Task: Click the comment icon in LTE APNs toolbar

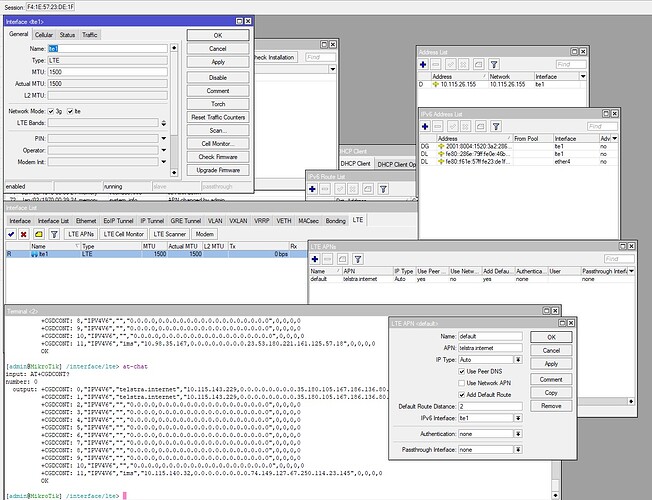Action: (342, 259)
